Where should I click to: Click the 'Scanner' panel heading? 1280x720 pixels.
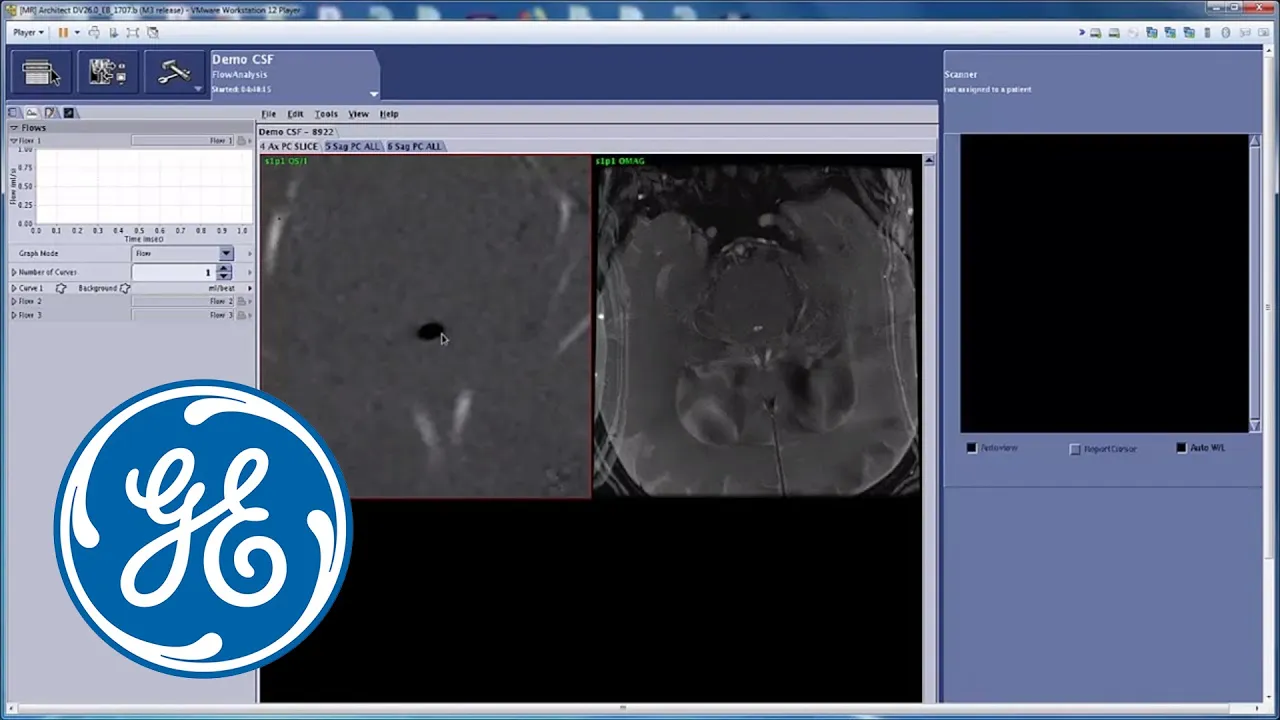[x=961, y=75]
